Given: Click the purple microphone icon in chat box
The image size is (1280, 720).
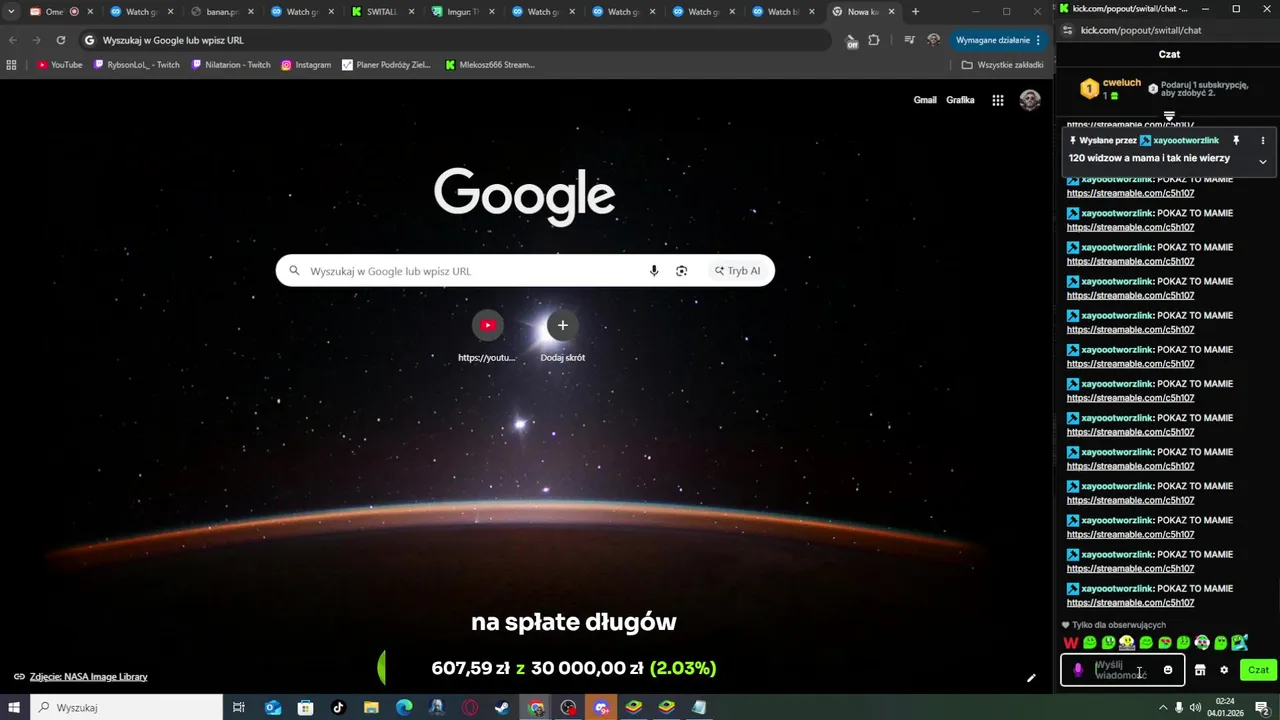Looking at the screenshot, I should pos(1078,670).
